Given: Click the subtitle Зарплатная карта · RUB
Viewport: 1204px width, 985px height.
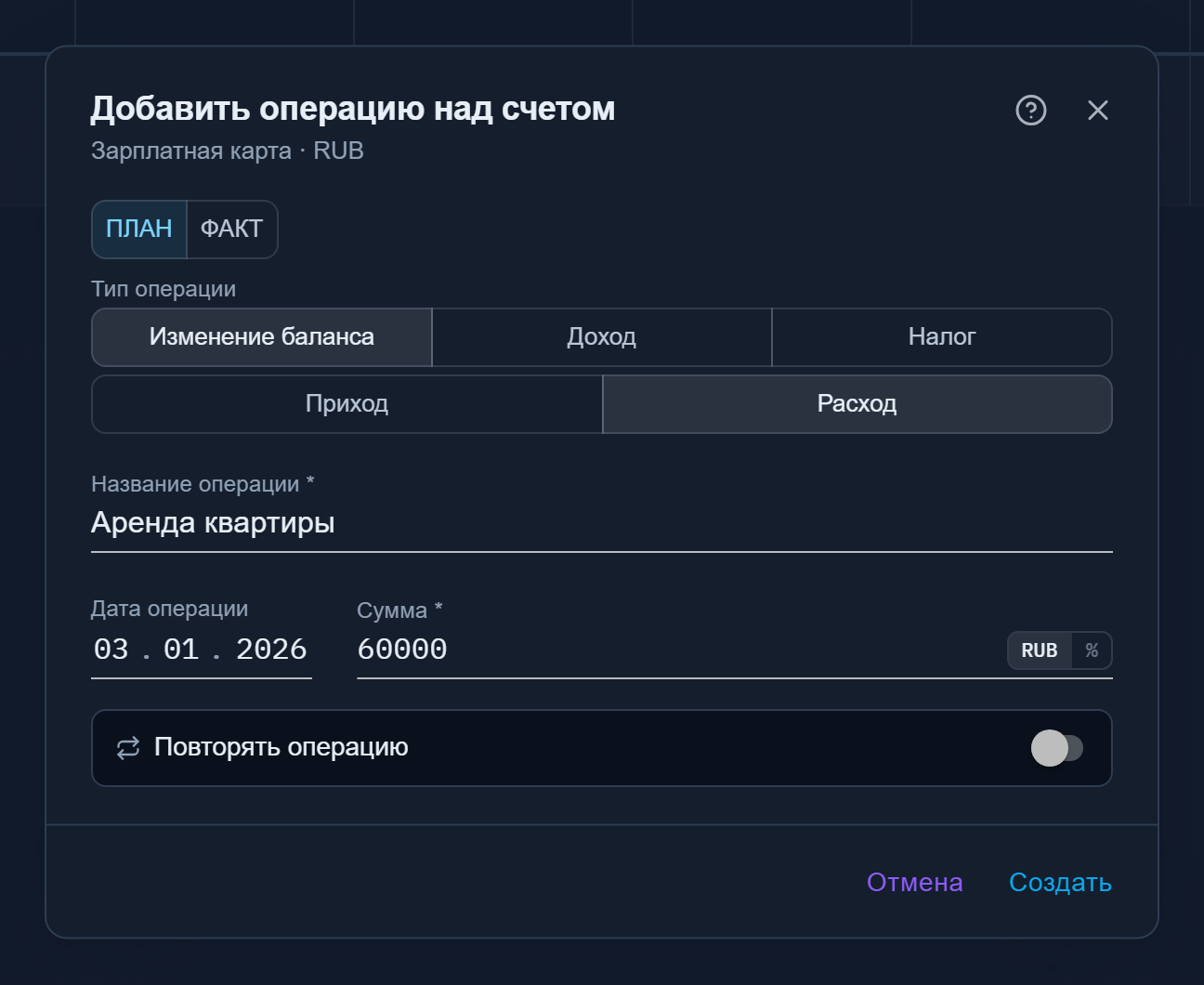Looking at the screenshot, I should 228,151.
